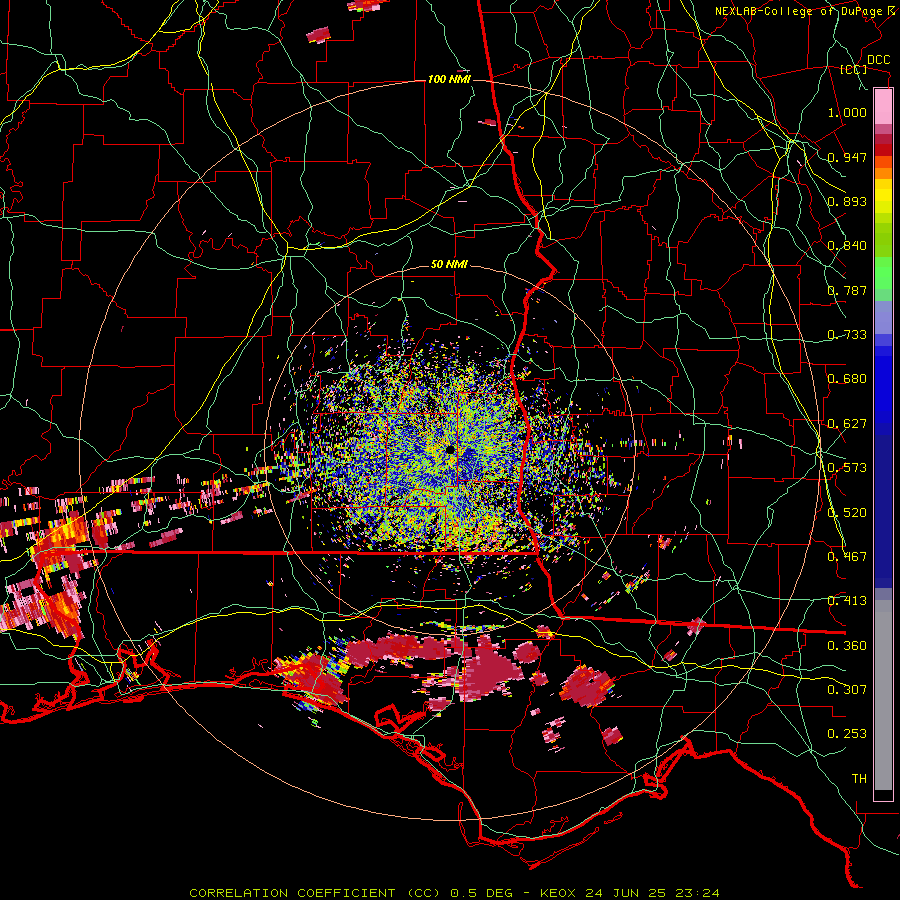
Task: Click the 0.360 legend value
Action: (x=847, y=646)
